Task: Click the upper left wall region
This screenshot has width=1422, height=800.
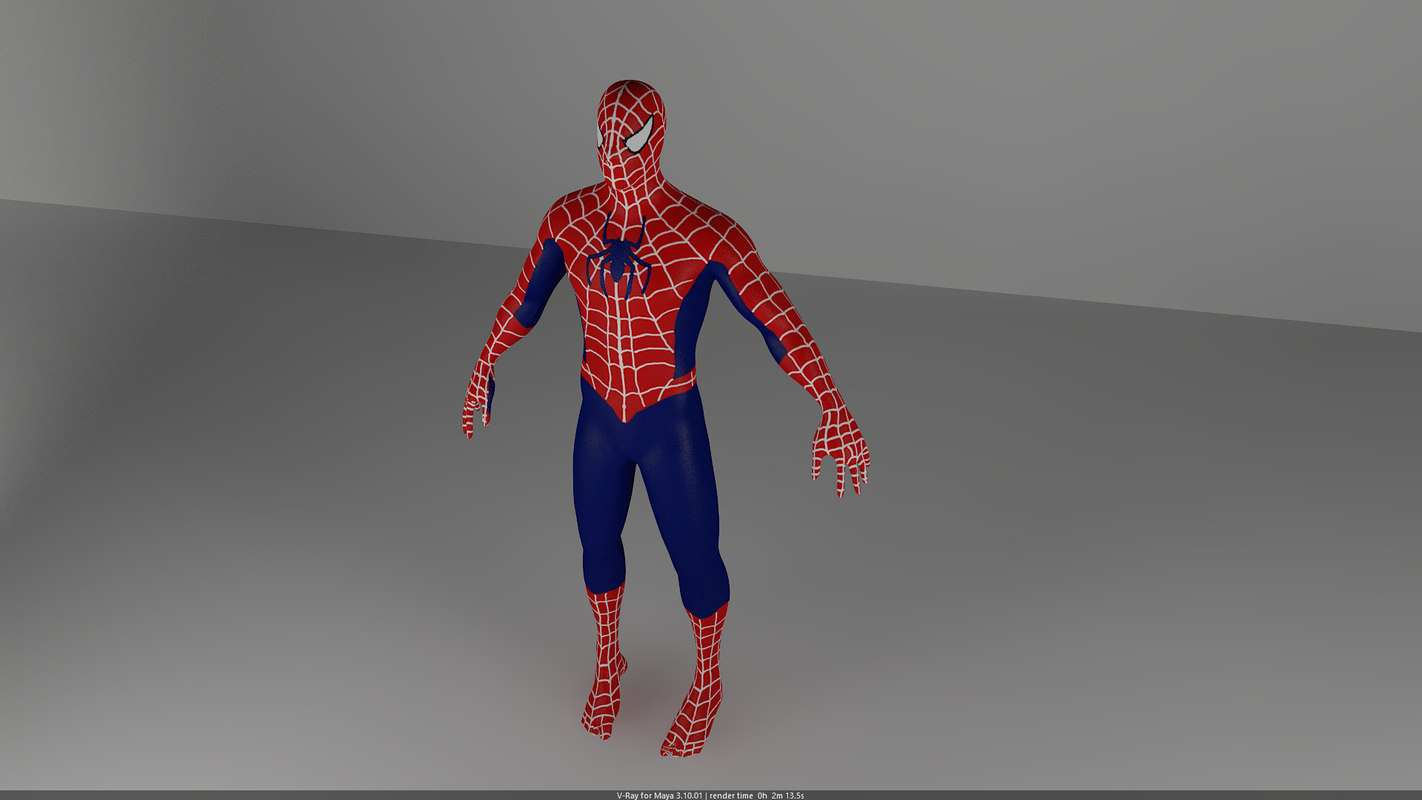Action: 200,100
